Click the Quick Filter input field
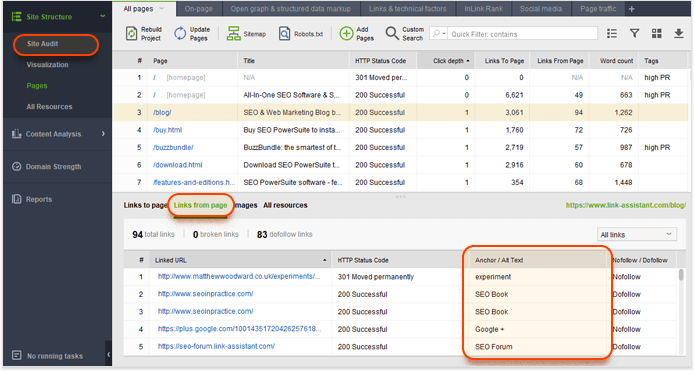 tap(522, 34)
